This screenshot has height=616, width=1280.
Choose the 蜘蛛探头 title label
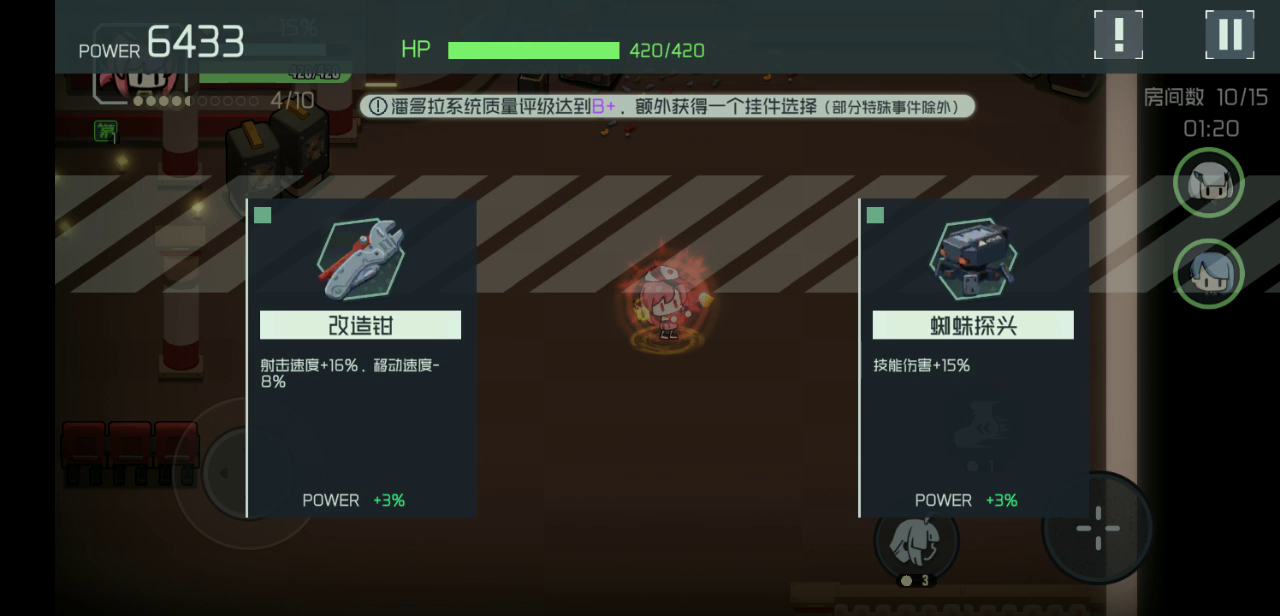coord(973,325)
